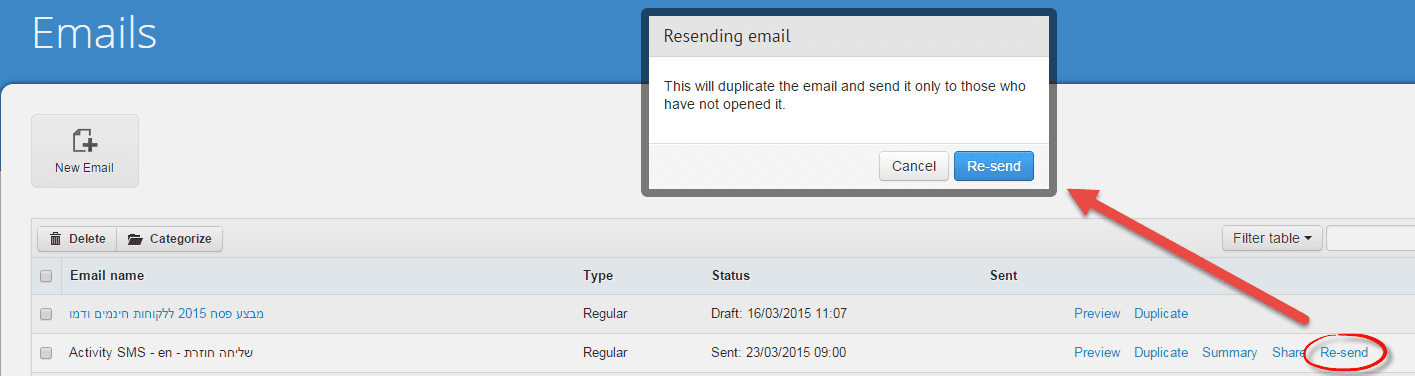The height and width of the screenshot is (376, 1415).
Task: Toggle the select-all checkbox in table header
Action: (46, 276)
